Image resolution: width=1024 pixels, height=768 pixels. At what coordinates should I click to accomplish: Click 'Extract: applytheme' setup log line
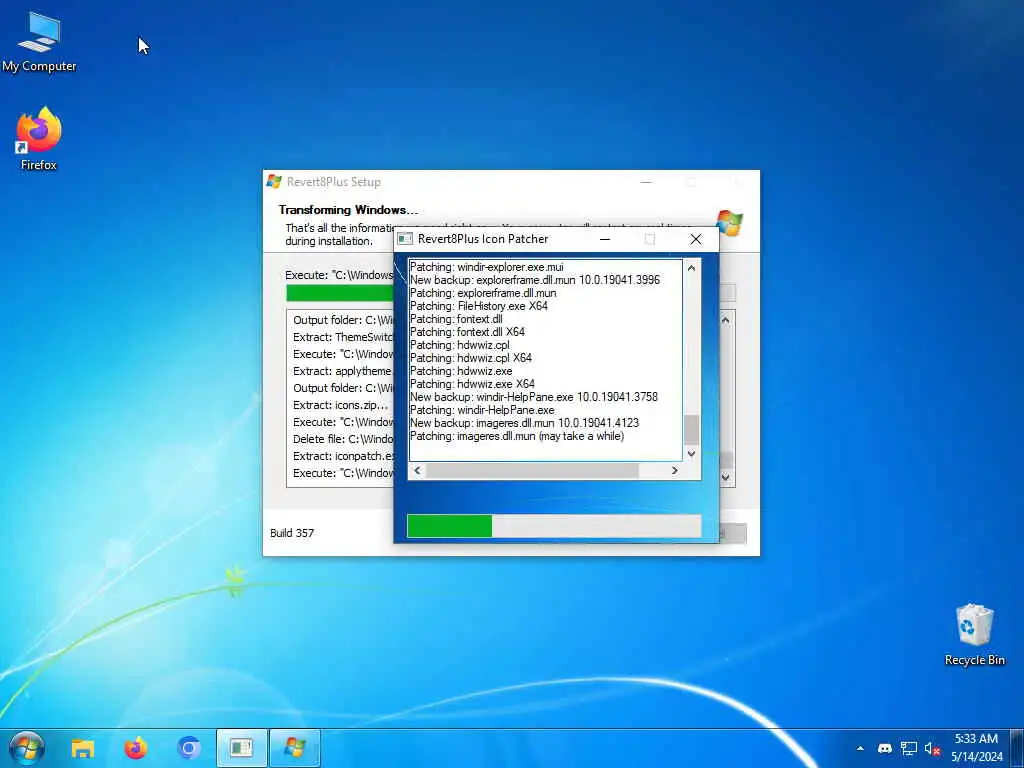pyautogui.click(x=342, y=371)
